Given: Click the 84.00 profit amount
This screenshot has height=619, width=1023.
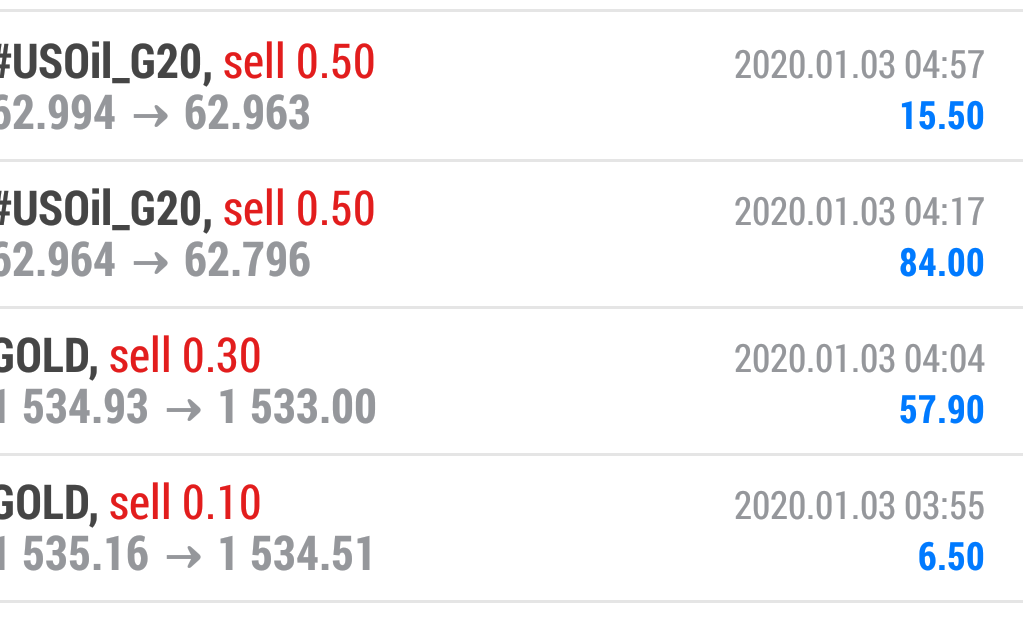Looking at the screenshot, I should point(942,263).
